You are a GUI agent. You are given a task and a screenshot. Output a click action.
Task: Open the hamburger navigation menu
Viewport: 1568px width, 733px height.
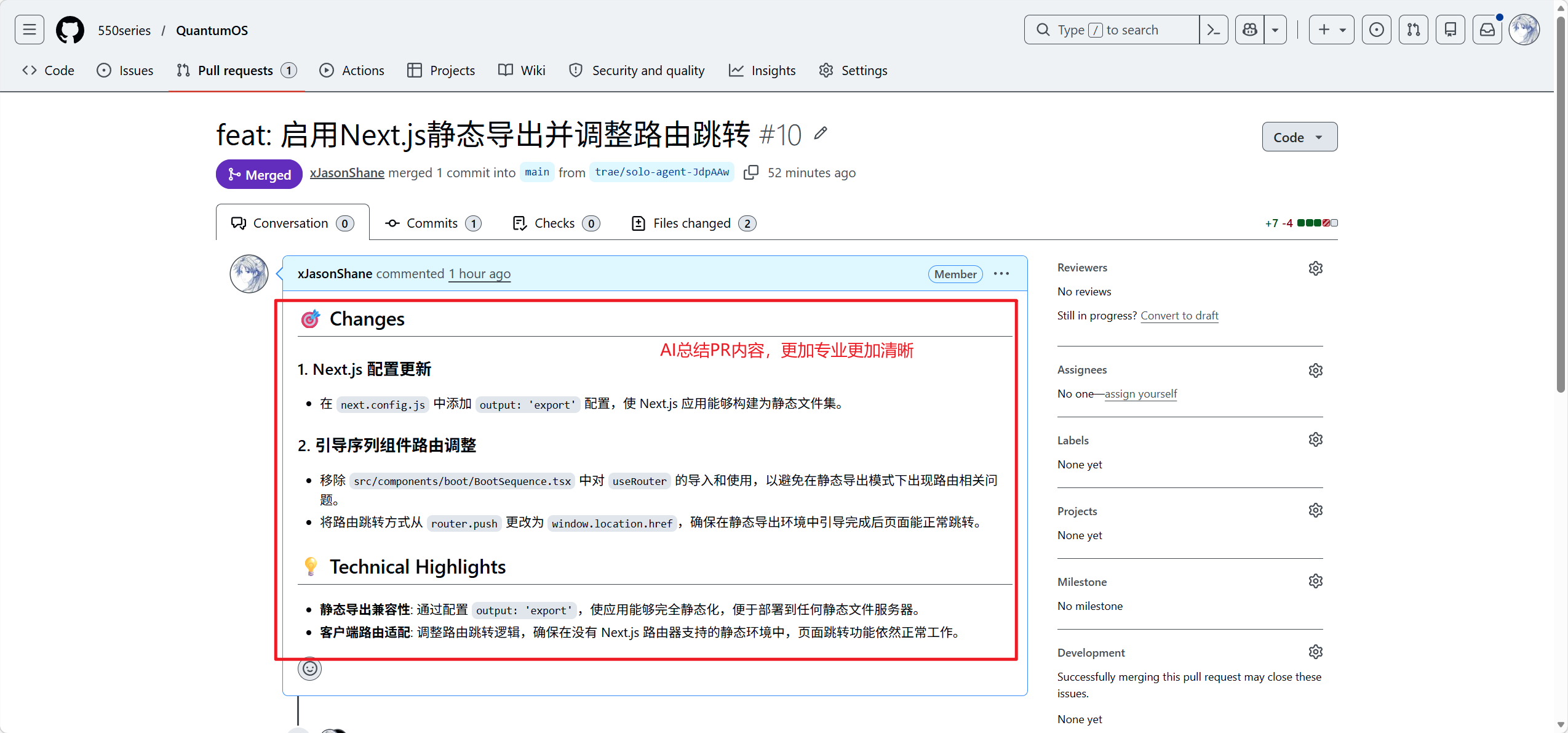pyautogui.click(x=29, y=30)
